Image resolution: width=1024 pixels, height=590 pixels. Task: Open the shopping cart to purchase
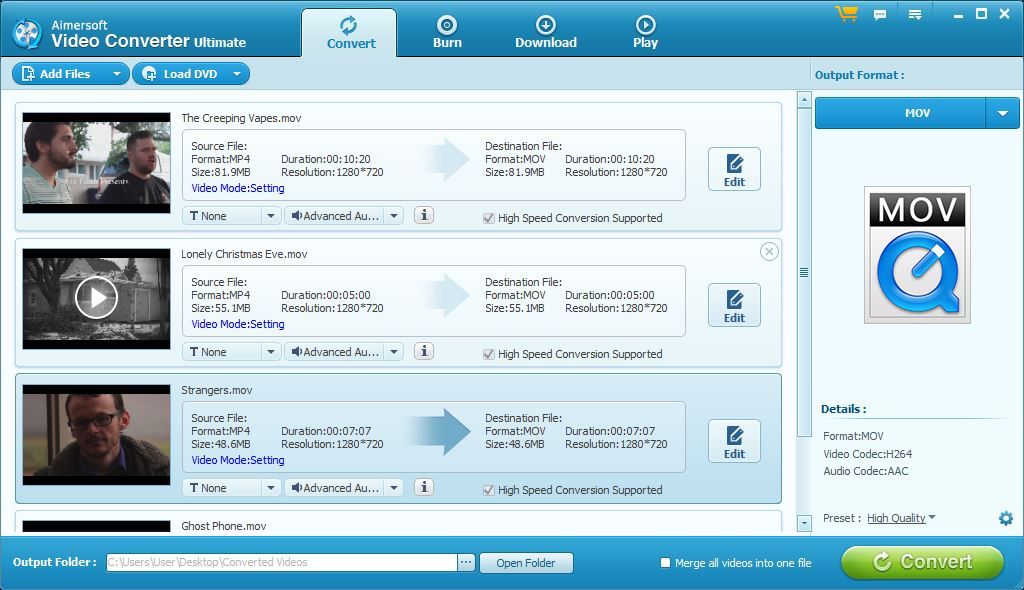point(845,14)
